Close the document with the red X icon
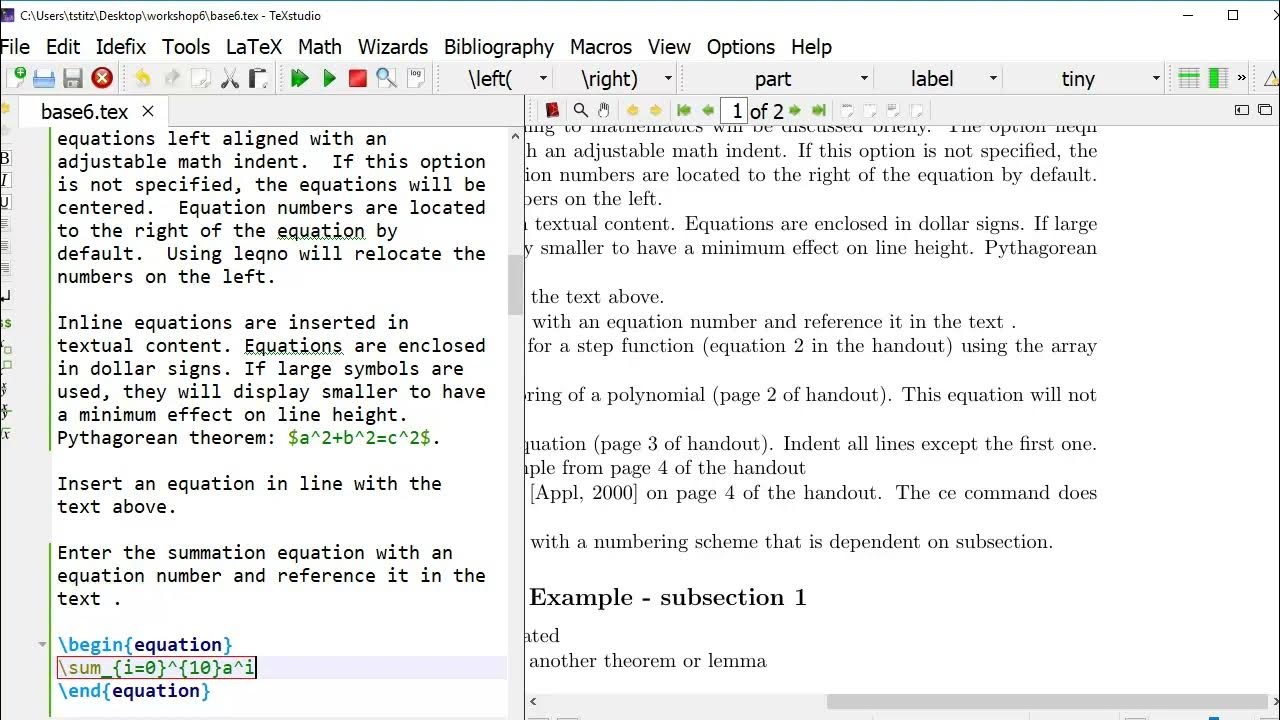 point(102,78)
